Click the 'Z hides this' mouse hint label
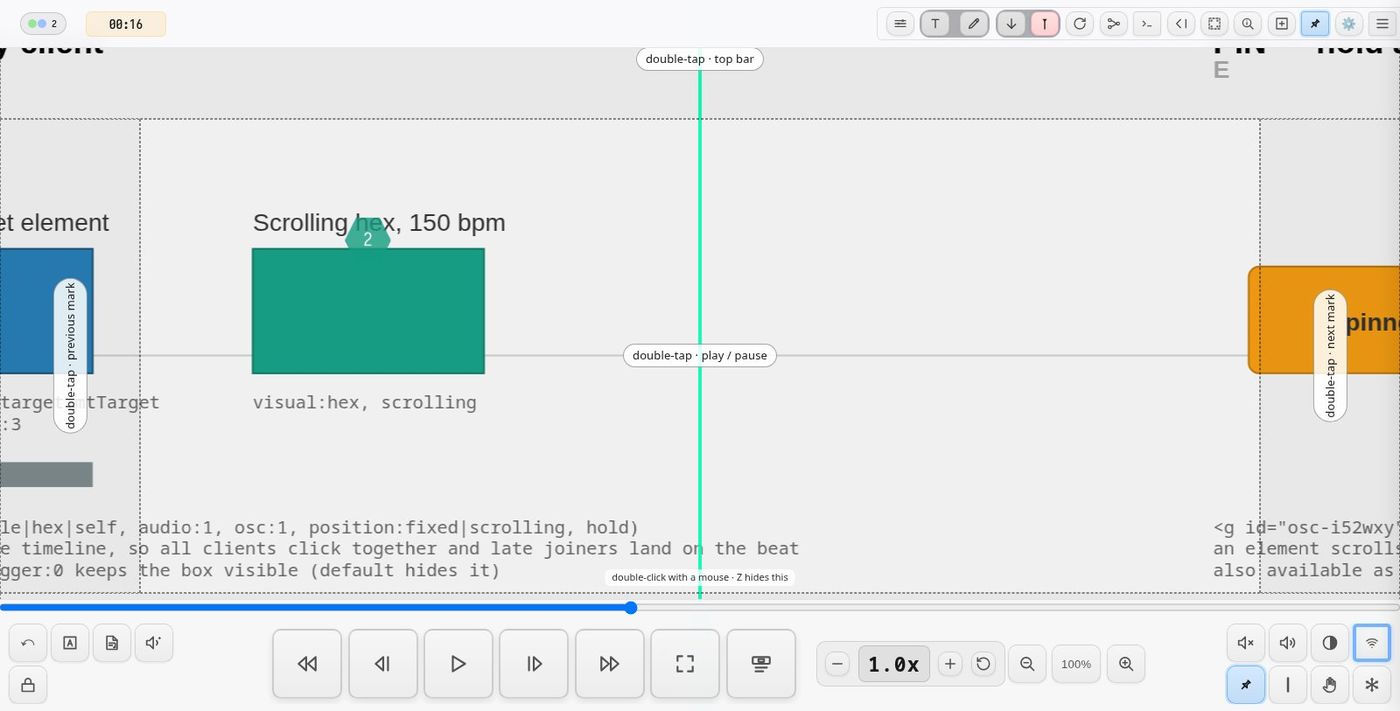This screenshot has width=1400, height=711. click(x=700, y=577)
